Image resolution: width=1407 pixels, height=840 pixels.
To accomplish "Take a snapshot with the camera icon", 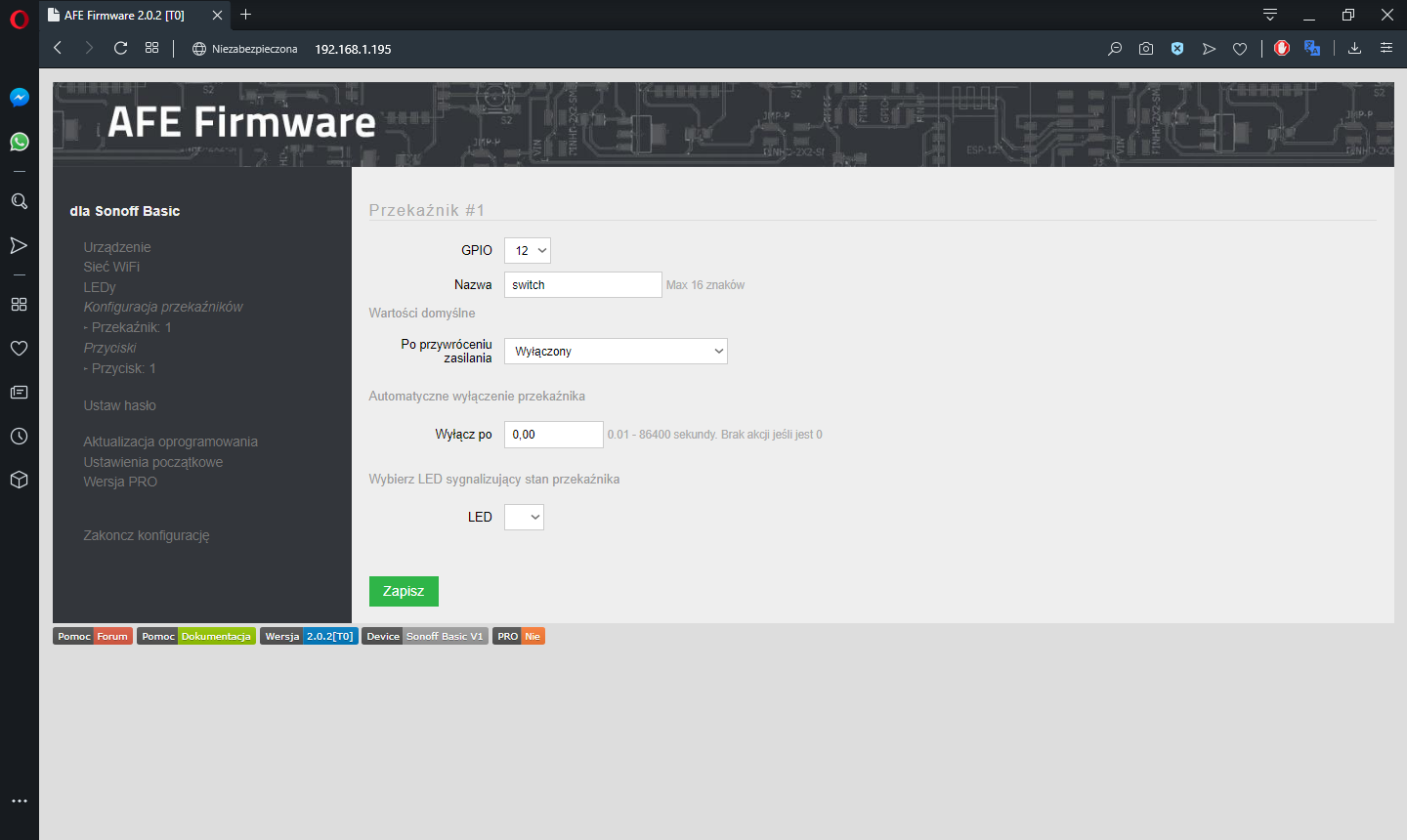I will pos(1146,49).
